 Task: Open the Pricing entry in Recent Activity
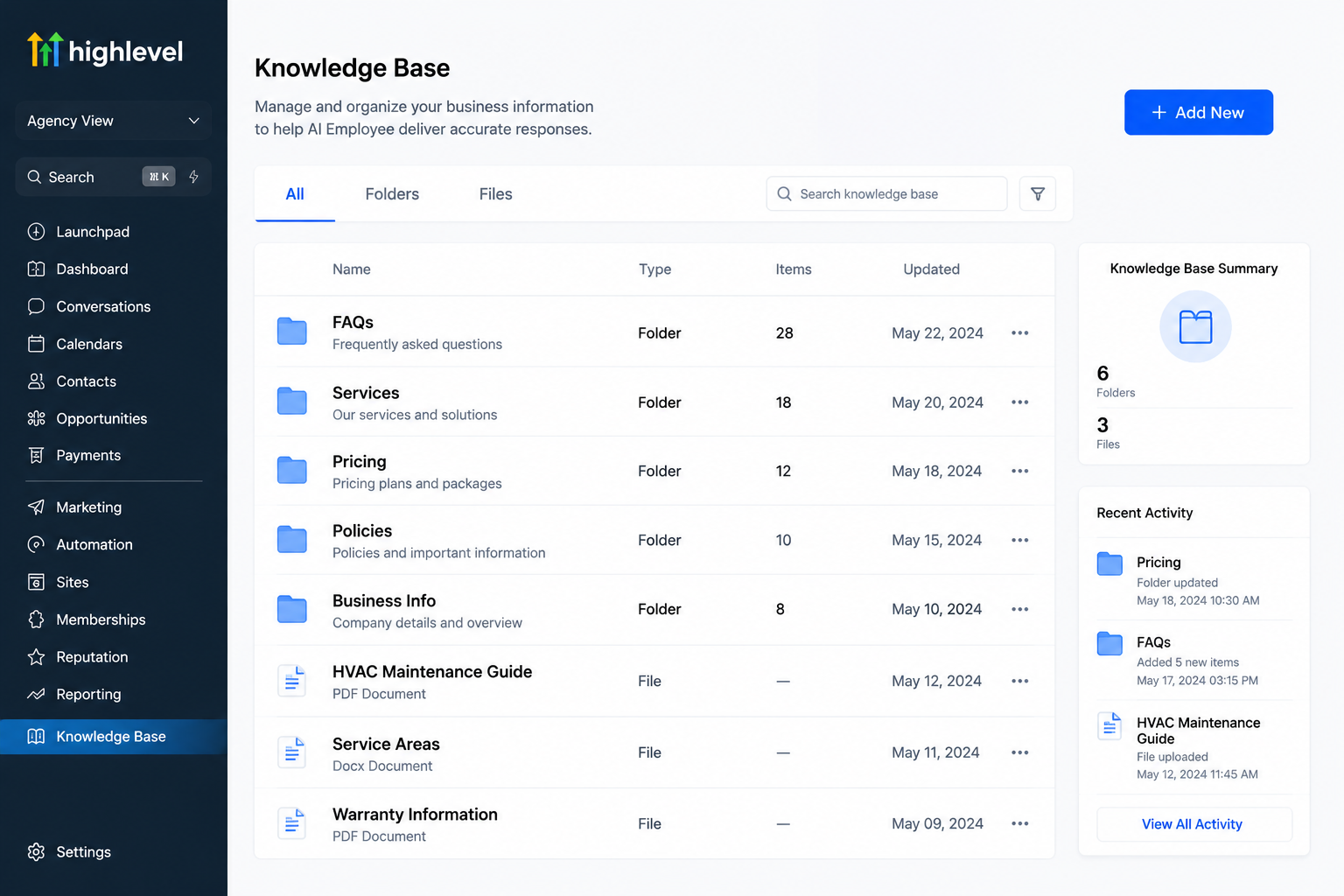pyautogui.click(x=1194, y=580)
